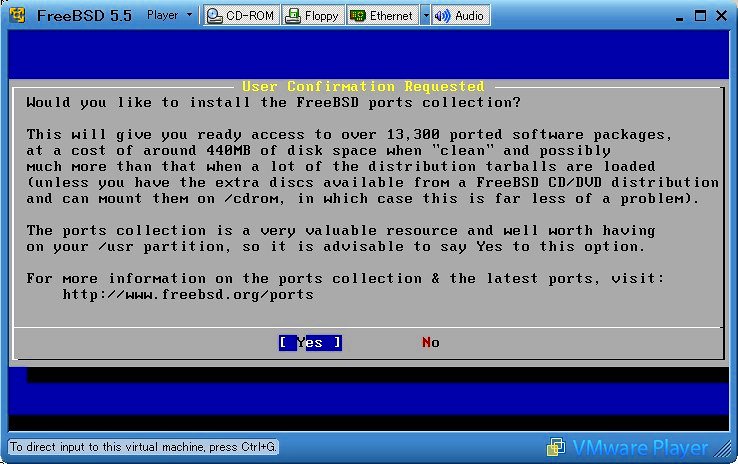The height and width of the screenshot is (464, 738).
Task: Select Yes to install ports collection
Action: pyautogui.click(x=310, y=343)
